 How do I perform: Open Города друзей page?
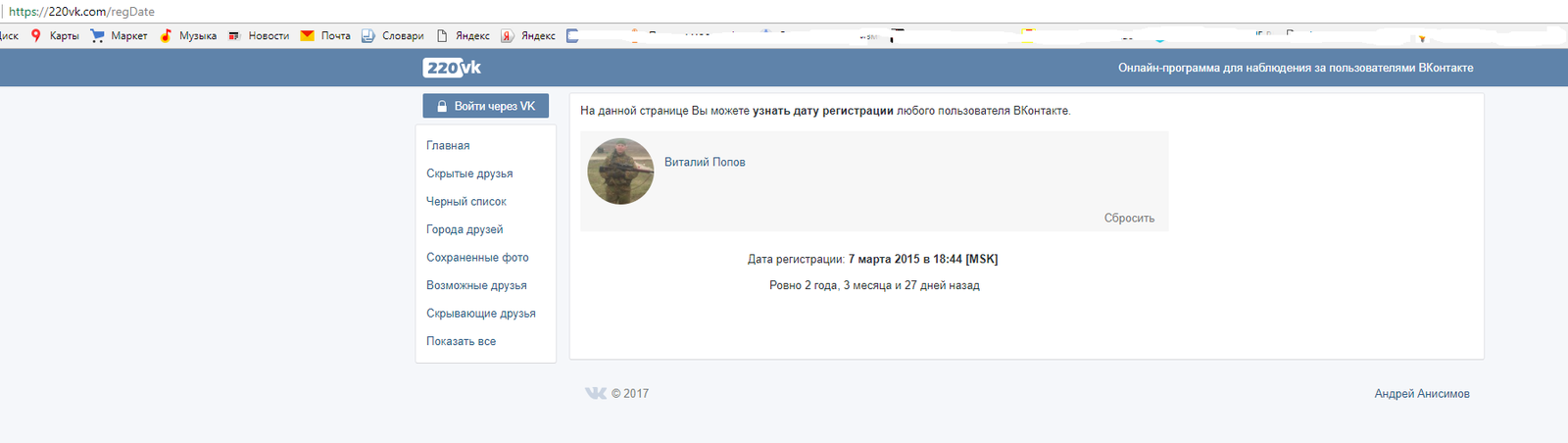click(465, 229)
